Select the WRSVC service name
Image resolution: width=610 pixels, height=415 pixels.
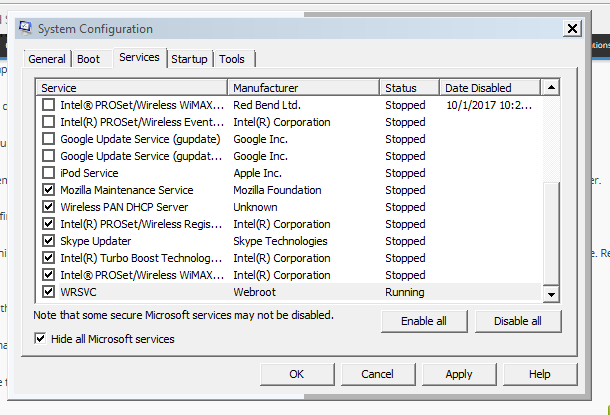[78, 292]
